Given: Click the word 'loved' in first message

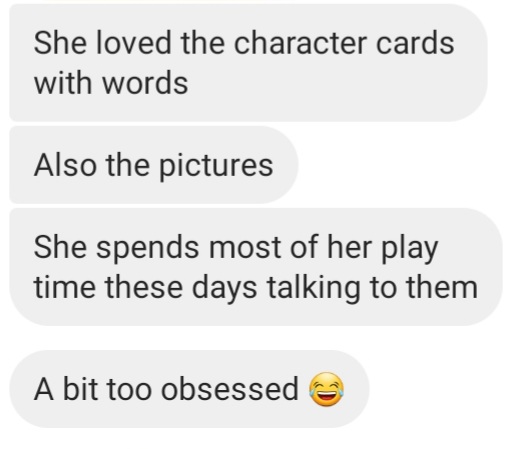Looking at the screenshot, I should pos(134,43).
